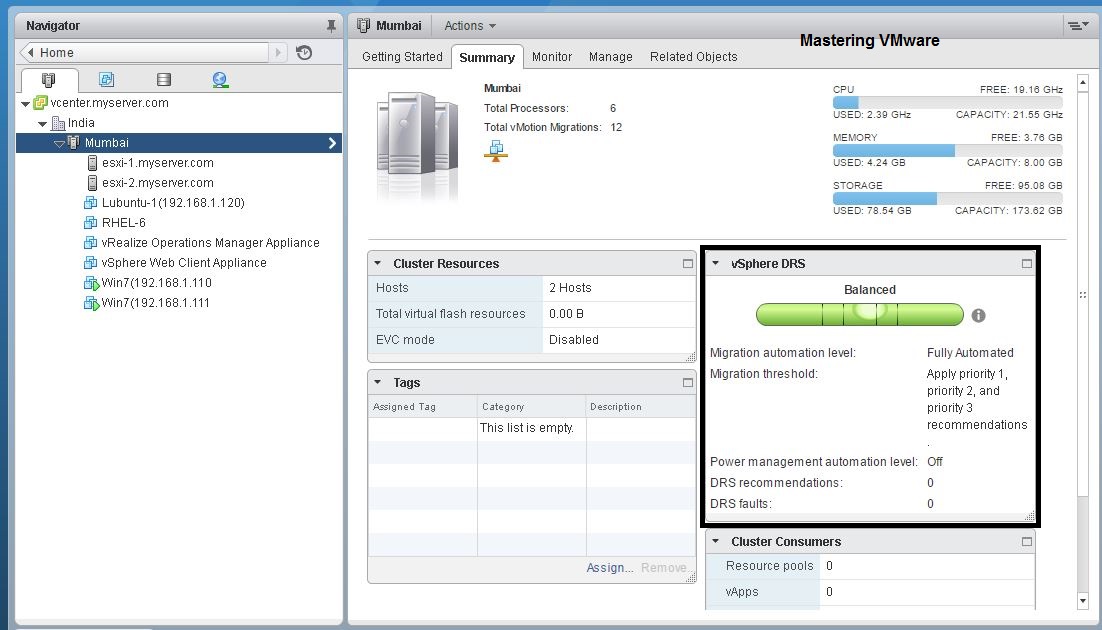Select RHEL-6 in the inventory tree
1102x630 pixels.
point(124,223)
